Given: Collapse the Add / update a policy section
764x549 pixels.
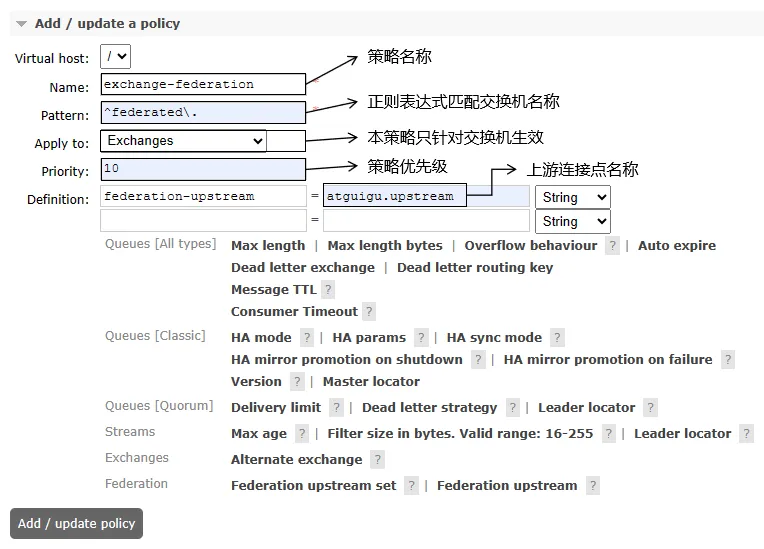Looking at the screenshot, I should 21,24.
